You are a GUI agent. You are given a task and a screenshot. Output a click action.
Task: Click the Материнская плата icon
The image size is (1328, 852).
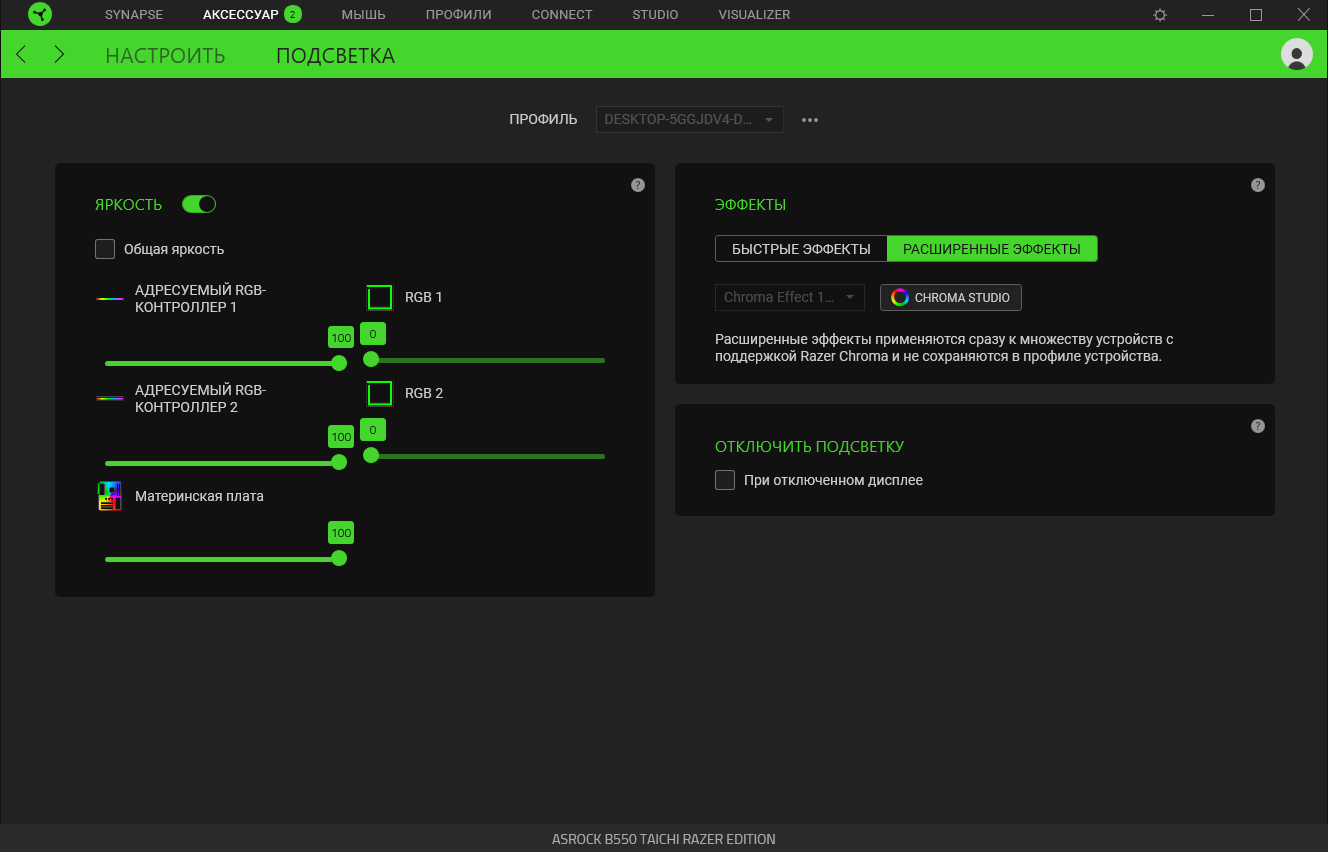coord(109,496)
